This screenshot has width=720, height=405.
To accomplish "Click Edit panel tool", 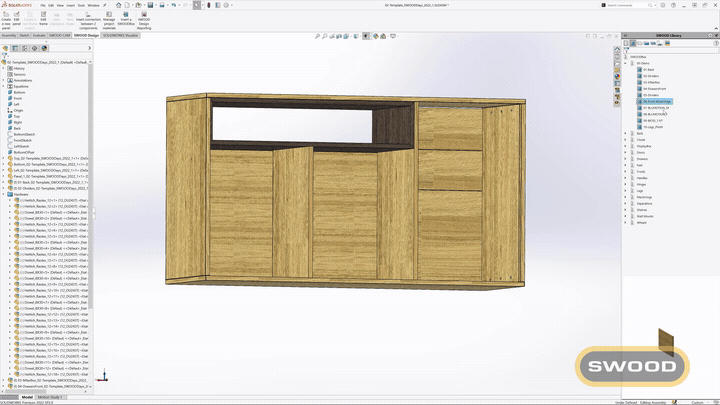I will pos(17,18).
